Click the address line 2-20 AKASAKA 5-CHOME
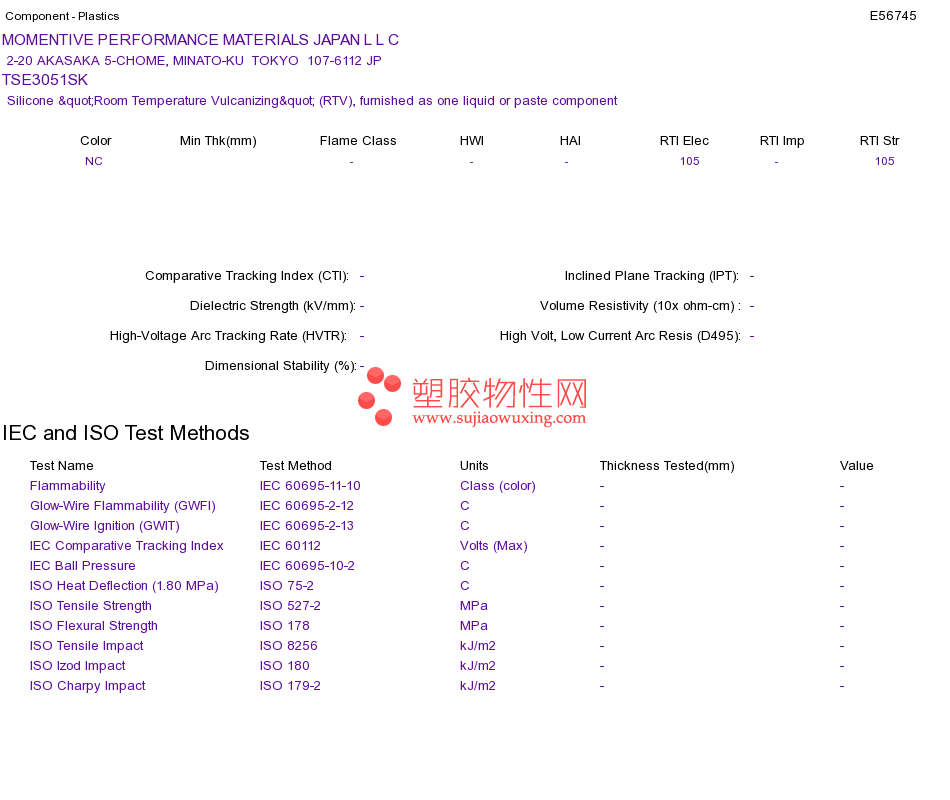Screen dimensions: 950x800 click(x=194, y=61)
